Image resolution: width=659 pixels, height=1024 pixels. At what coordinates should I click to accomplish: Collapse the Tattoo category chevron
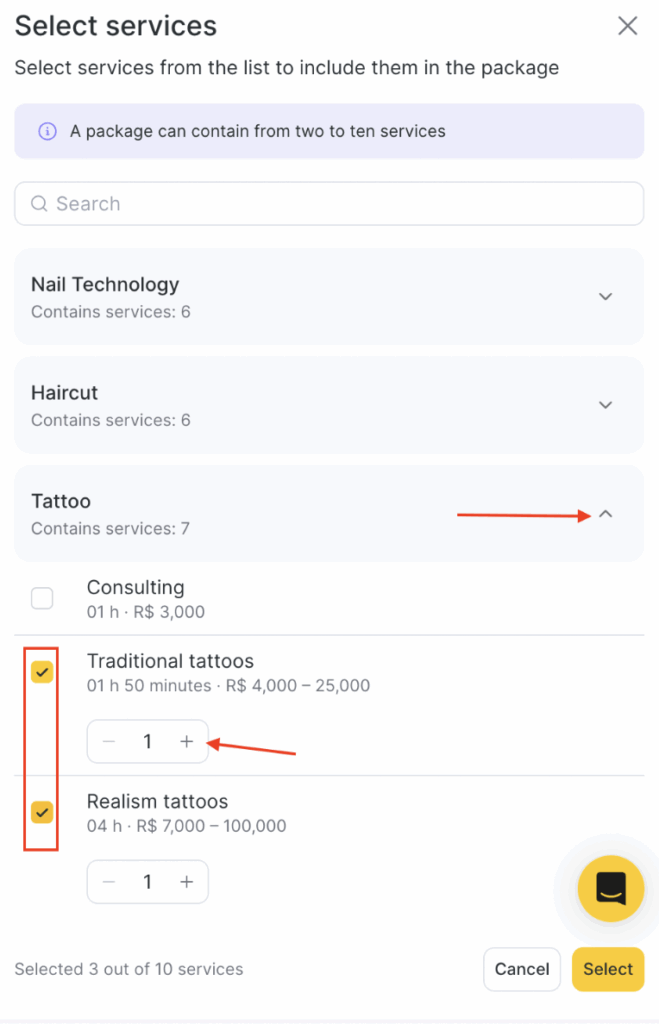pos(605,514)
